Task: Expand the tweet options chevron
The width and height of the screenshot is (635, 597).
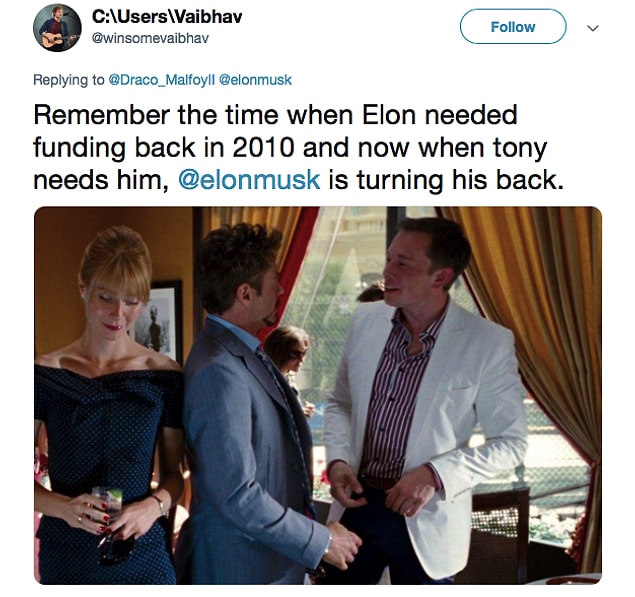Action: click(x=593, y=28)
